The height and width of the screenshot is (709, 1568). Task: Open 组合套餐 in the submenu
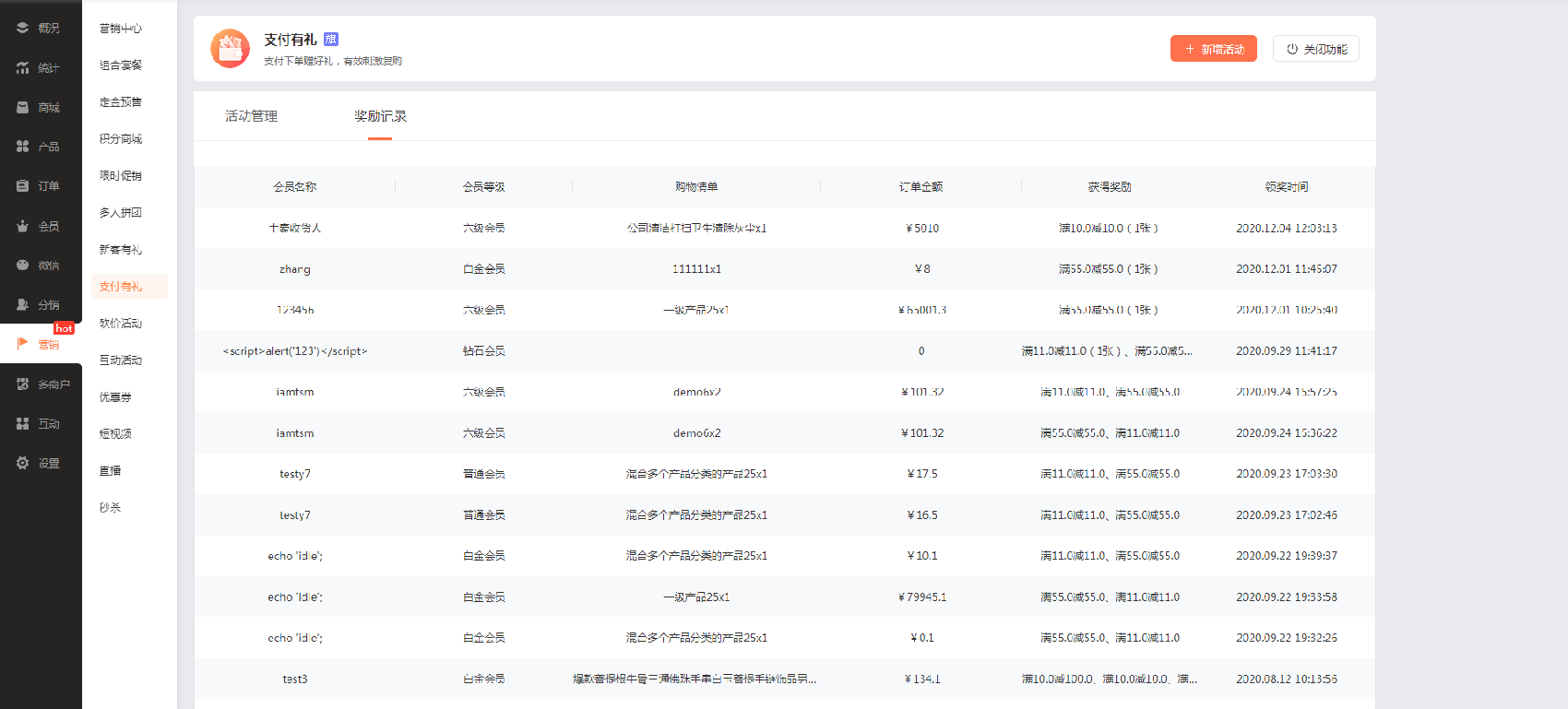[x=121, y=65]
